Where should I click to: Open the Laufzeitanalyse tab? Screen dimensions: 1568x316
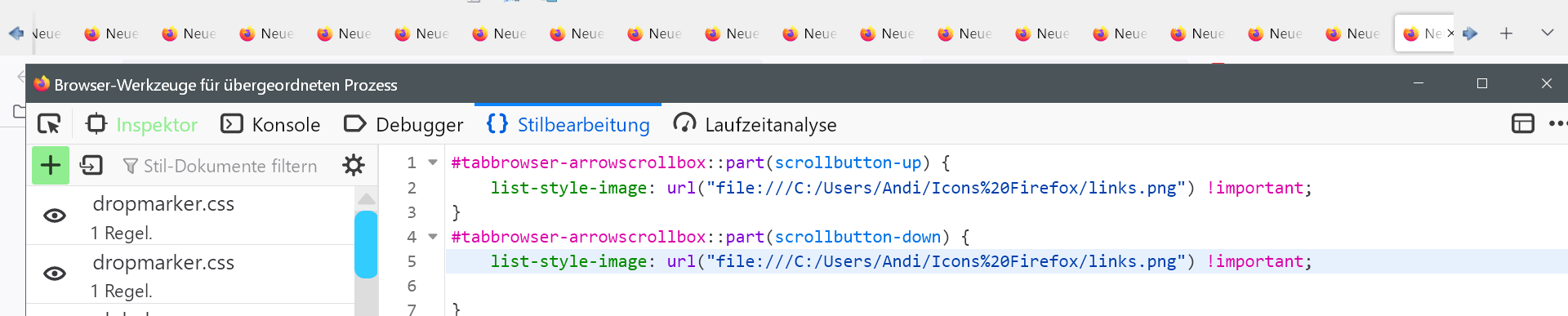(755, 124)
